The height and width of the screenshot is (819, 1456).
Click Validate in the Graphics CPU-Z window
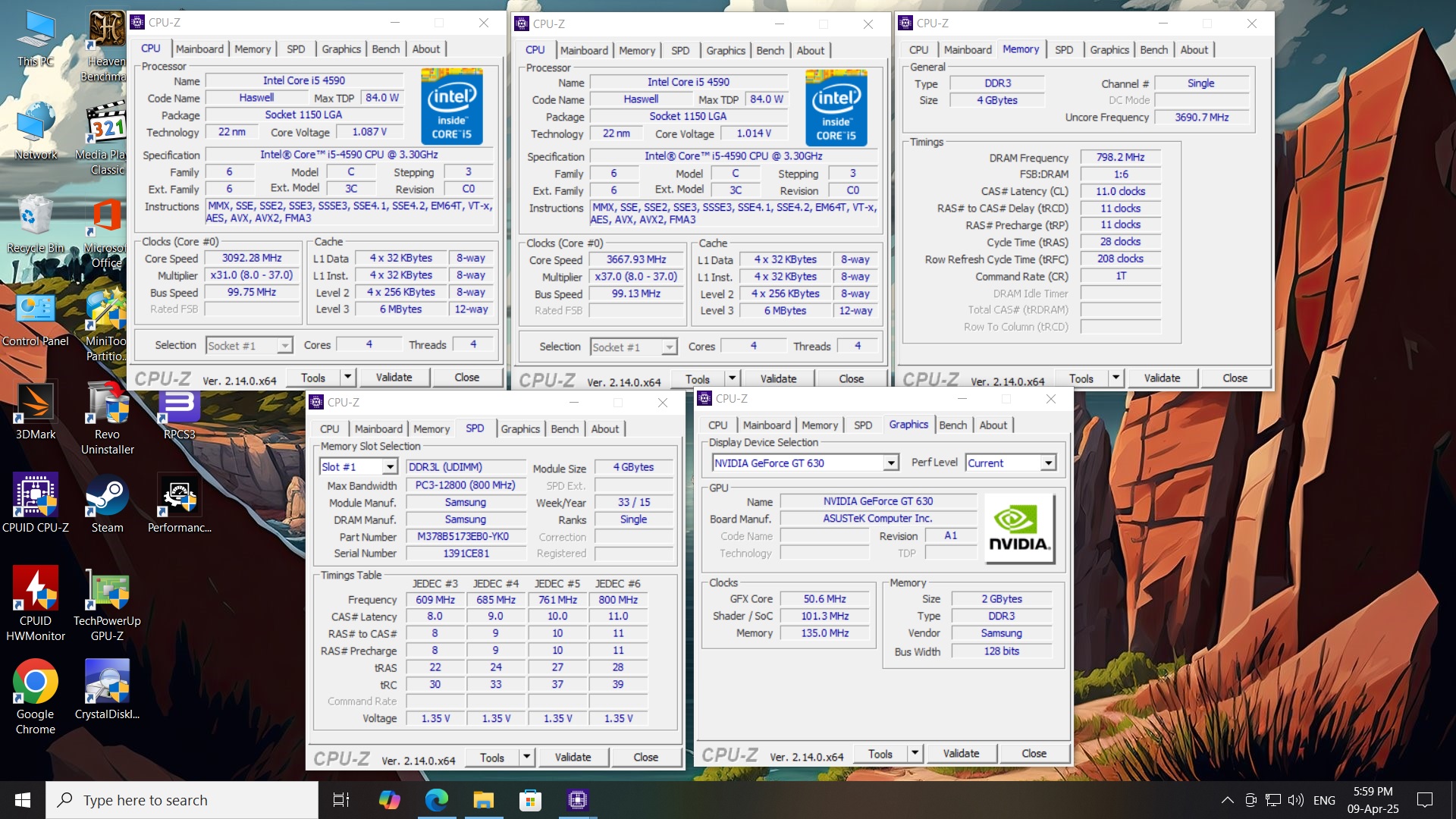(x=961, y=753)
